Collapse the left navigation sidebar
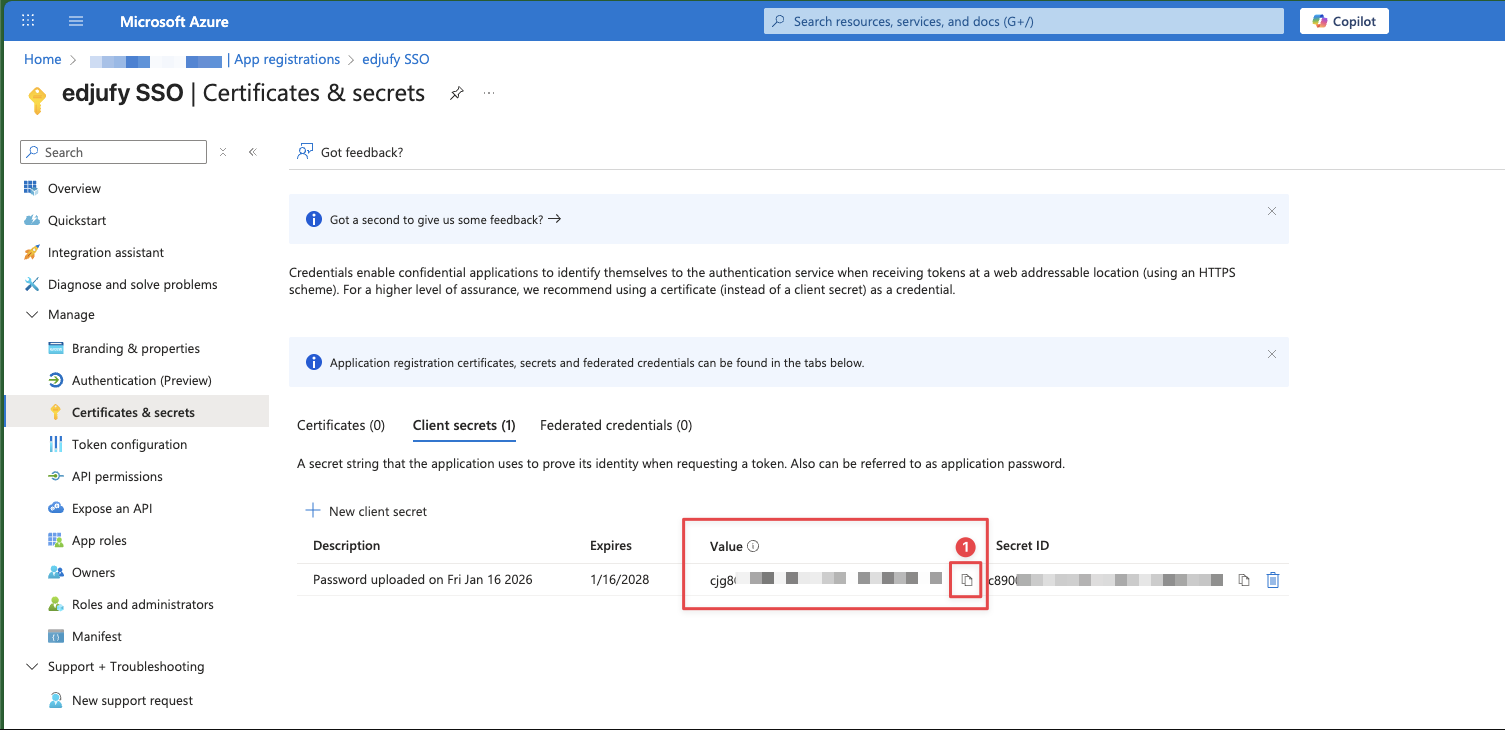Screen dimensions: 1505x730 click(252, 151)
